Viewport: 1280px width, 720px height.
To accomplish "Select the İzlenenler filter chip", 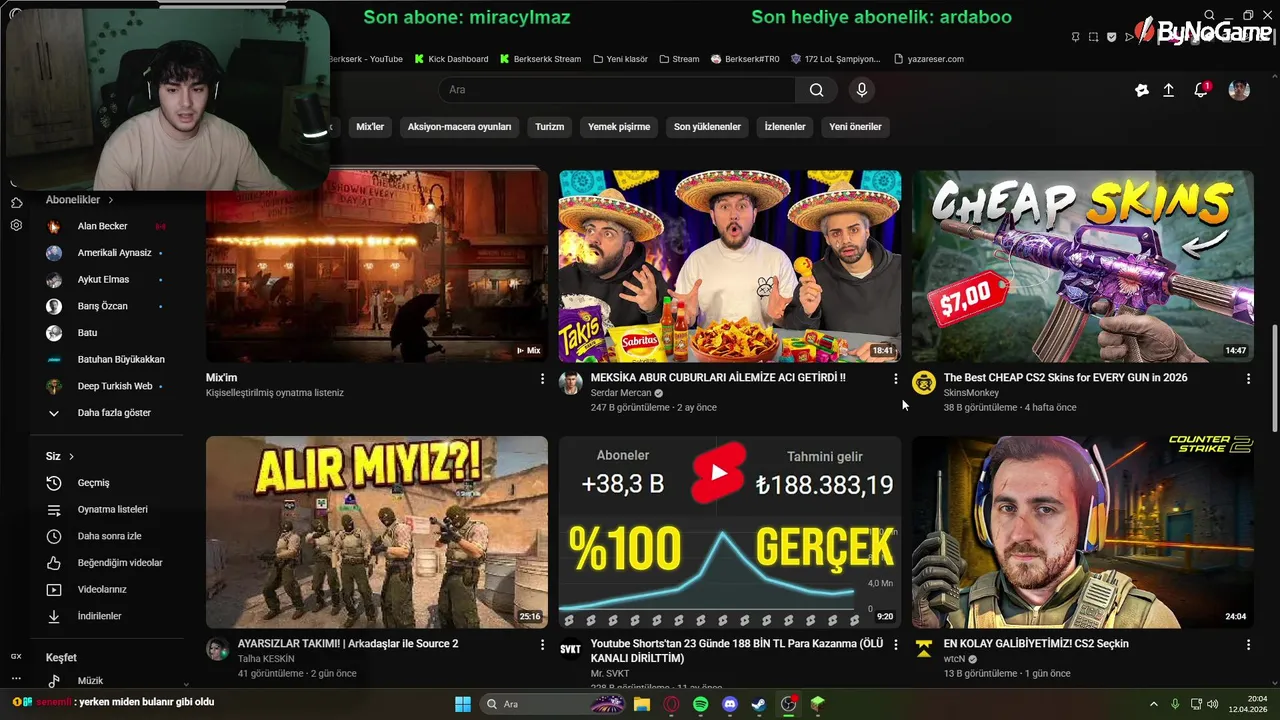I will click(785, 127).
